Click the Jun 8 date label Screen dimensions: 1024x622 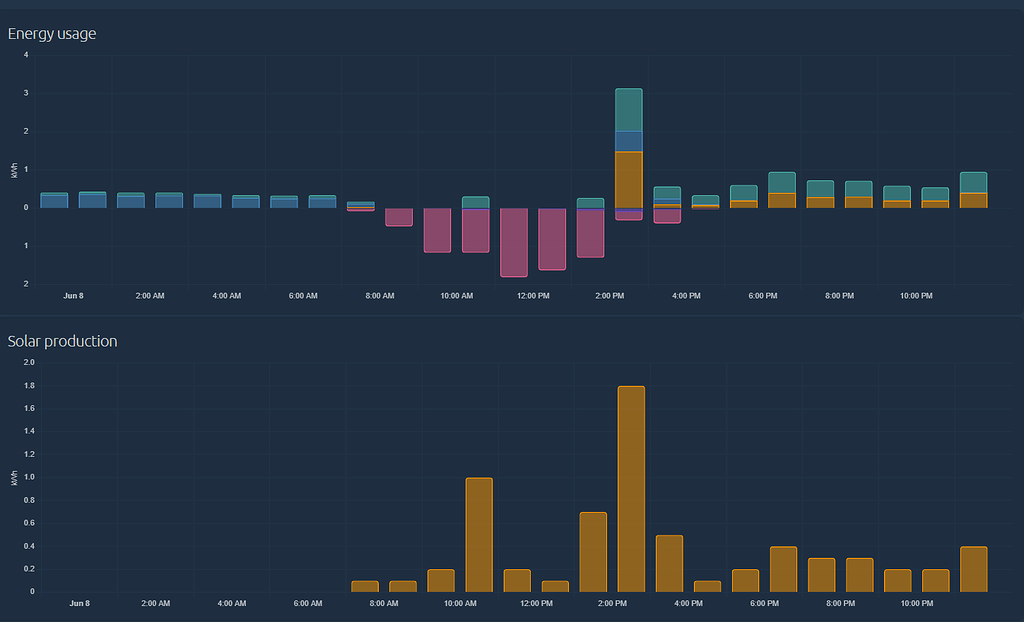[x=74, y=296]
